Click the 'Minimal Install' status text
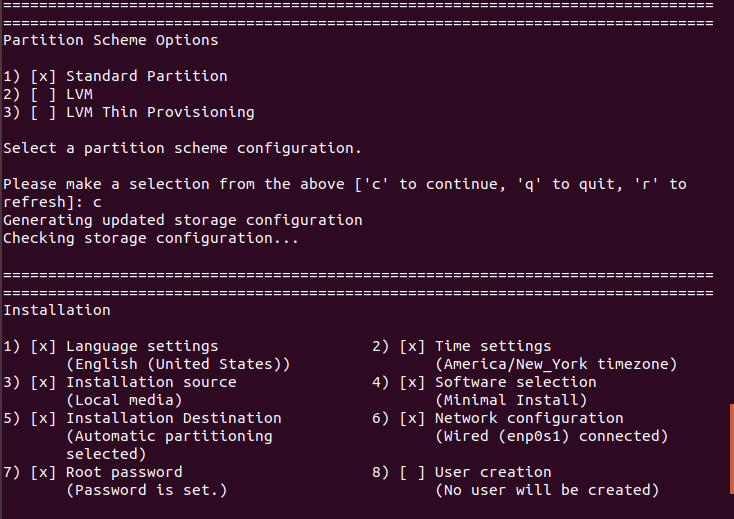 (510, 400)
